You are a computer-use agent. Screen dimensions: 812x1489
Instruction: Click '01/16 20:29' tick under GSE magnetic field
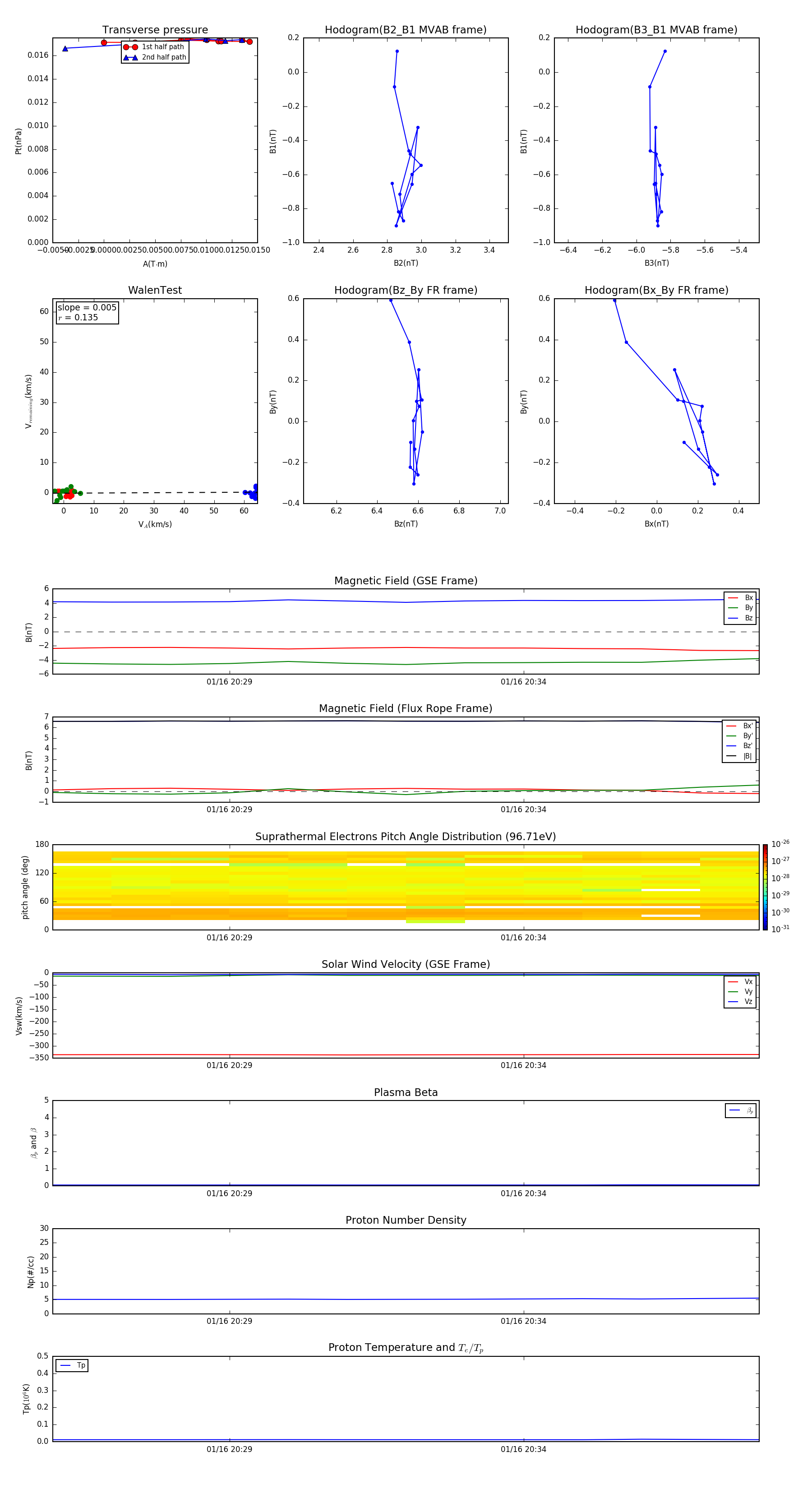(x=230, y=682)
